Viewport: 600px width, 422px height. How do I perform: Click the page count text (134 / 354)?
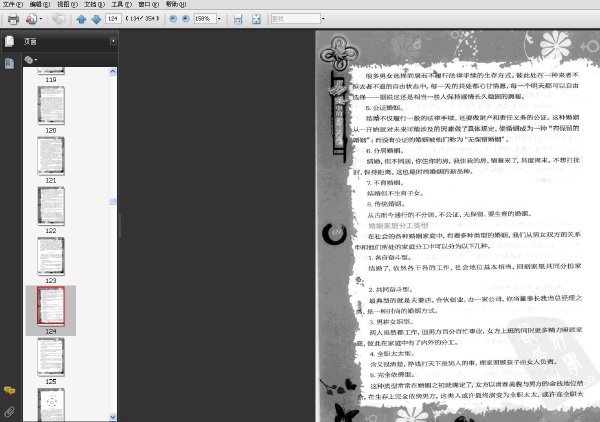(142, 18)
